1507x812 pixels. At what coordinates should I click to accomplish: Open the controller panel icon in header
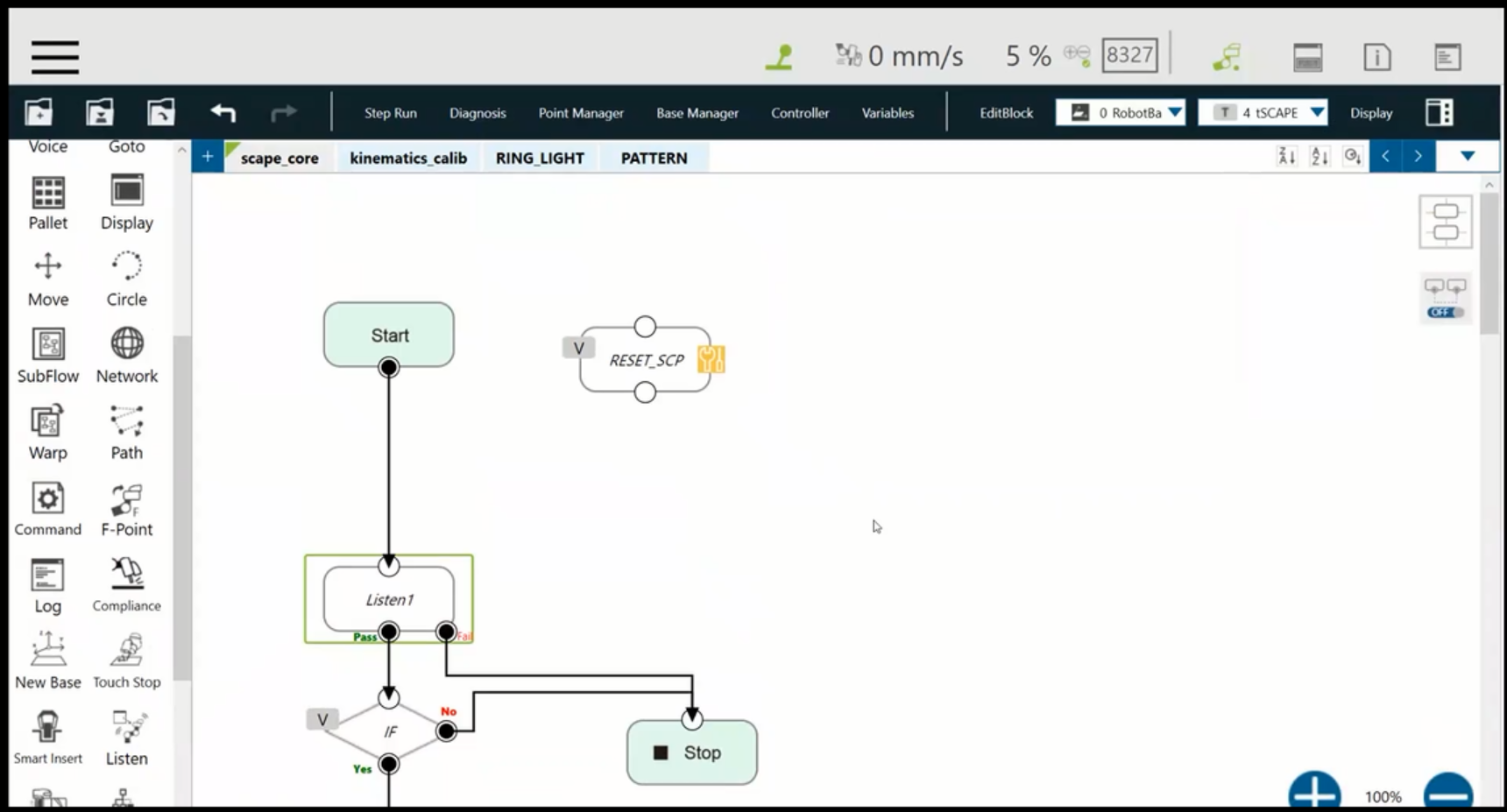click(1307, 58)
